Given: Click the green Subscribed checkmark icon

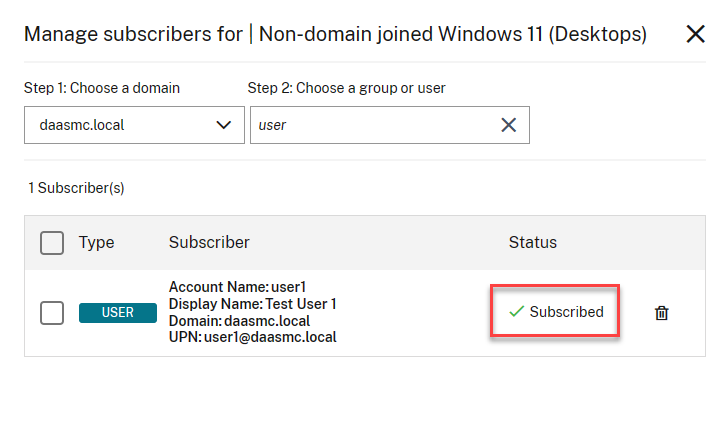Looking at the screenshot, I should pyautogui.click(x=516, y=312).
